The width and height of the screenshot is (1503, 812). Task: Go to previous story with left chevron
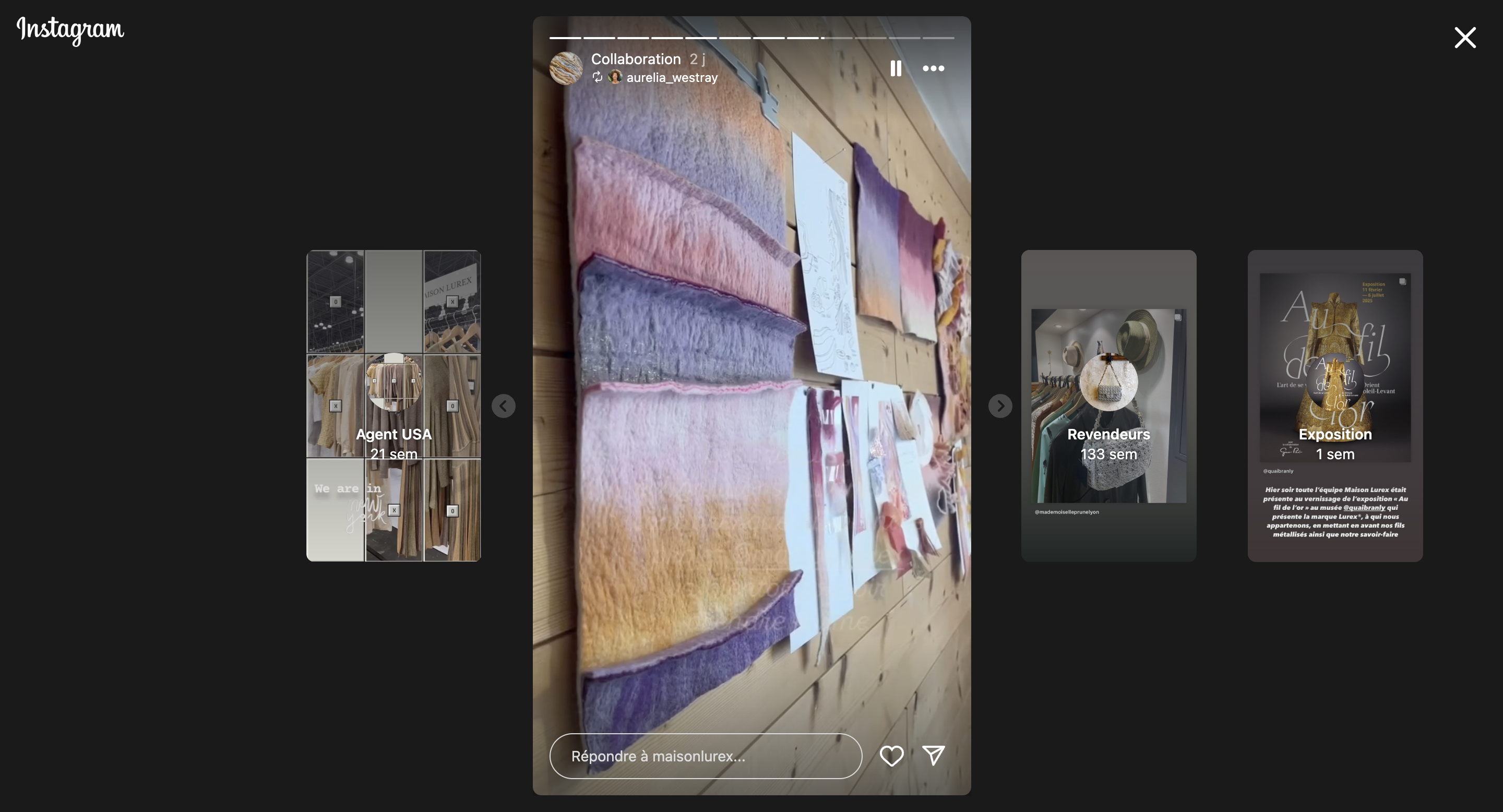coord(503,406)
